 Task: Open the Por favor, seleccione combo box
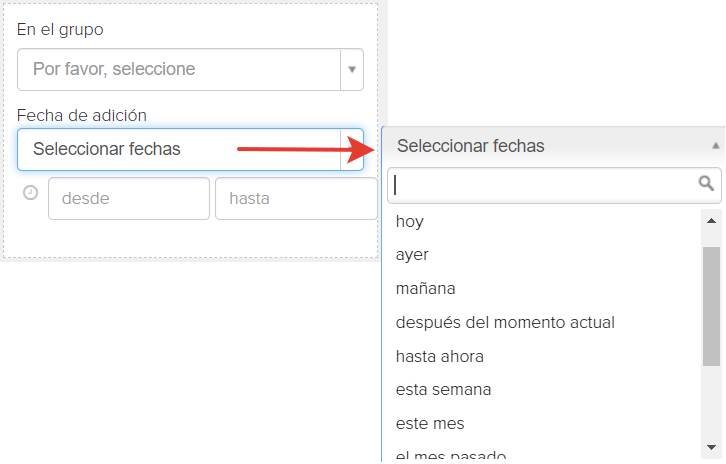pyautogui.click(x=190, y=69)
